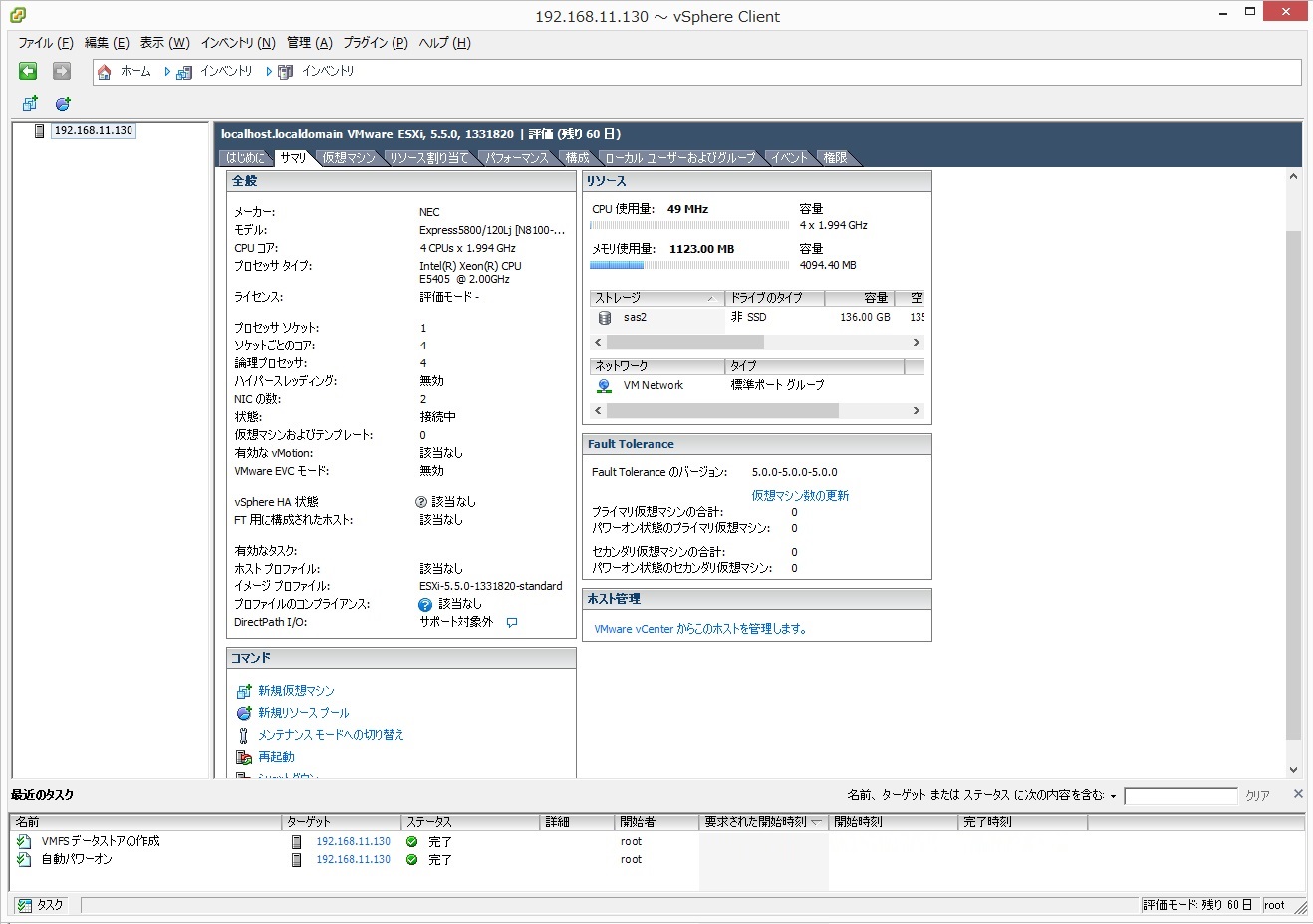Click the green 完了 check in the VMFS row
The width and height of the screenshot is (1313, 924).
pos(412,842)
